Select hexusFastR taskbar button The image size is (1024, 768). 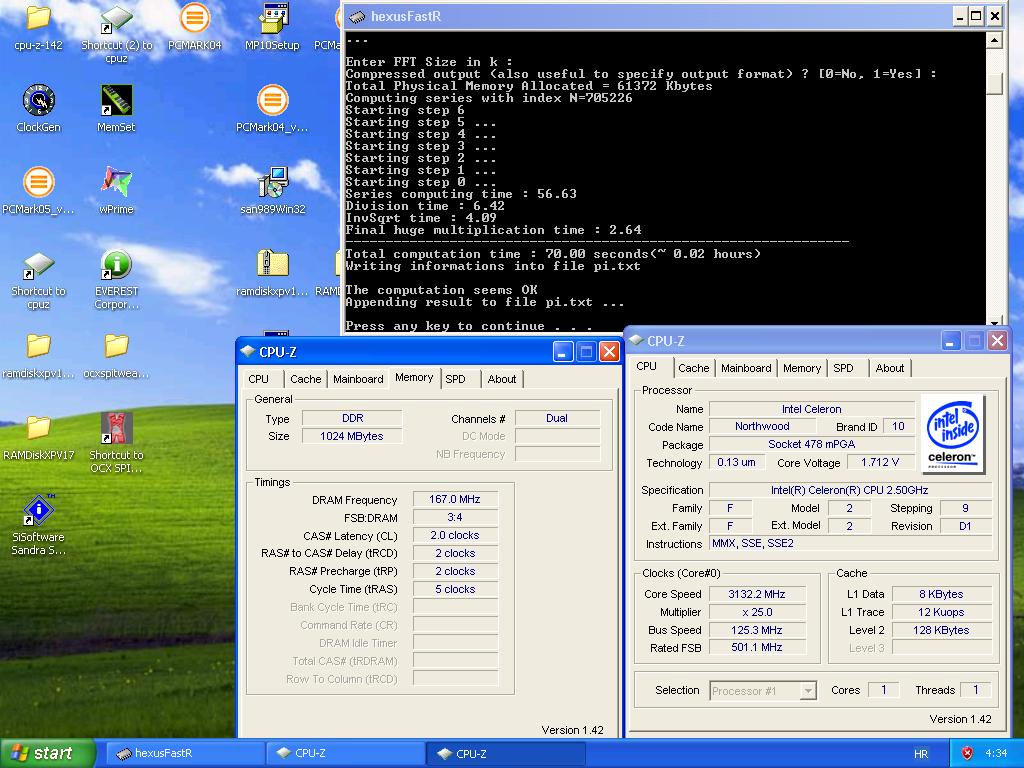[184, 753]
